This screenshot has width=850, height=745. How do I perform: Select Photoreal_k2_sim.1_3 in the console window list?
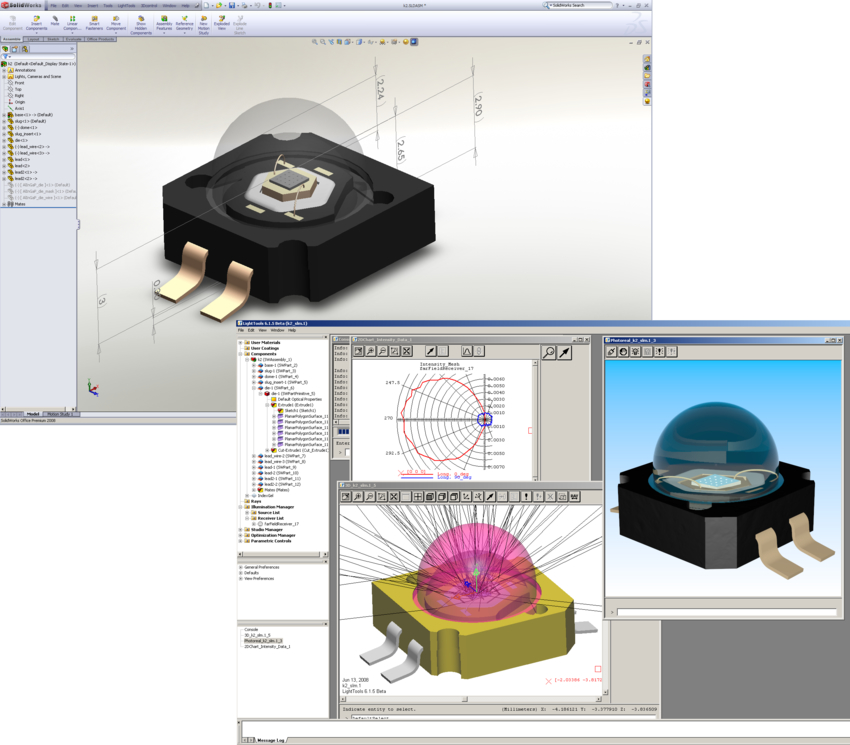click(x=263, y=640)
